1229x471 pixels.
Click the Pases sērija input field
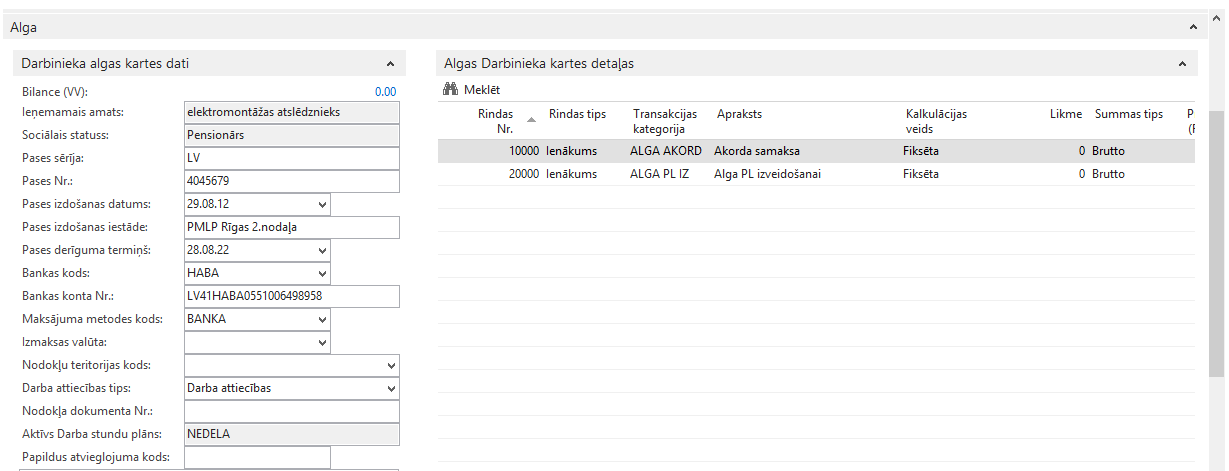click(291, 158)
